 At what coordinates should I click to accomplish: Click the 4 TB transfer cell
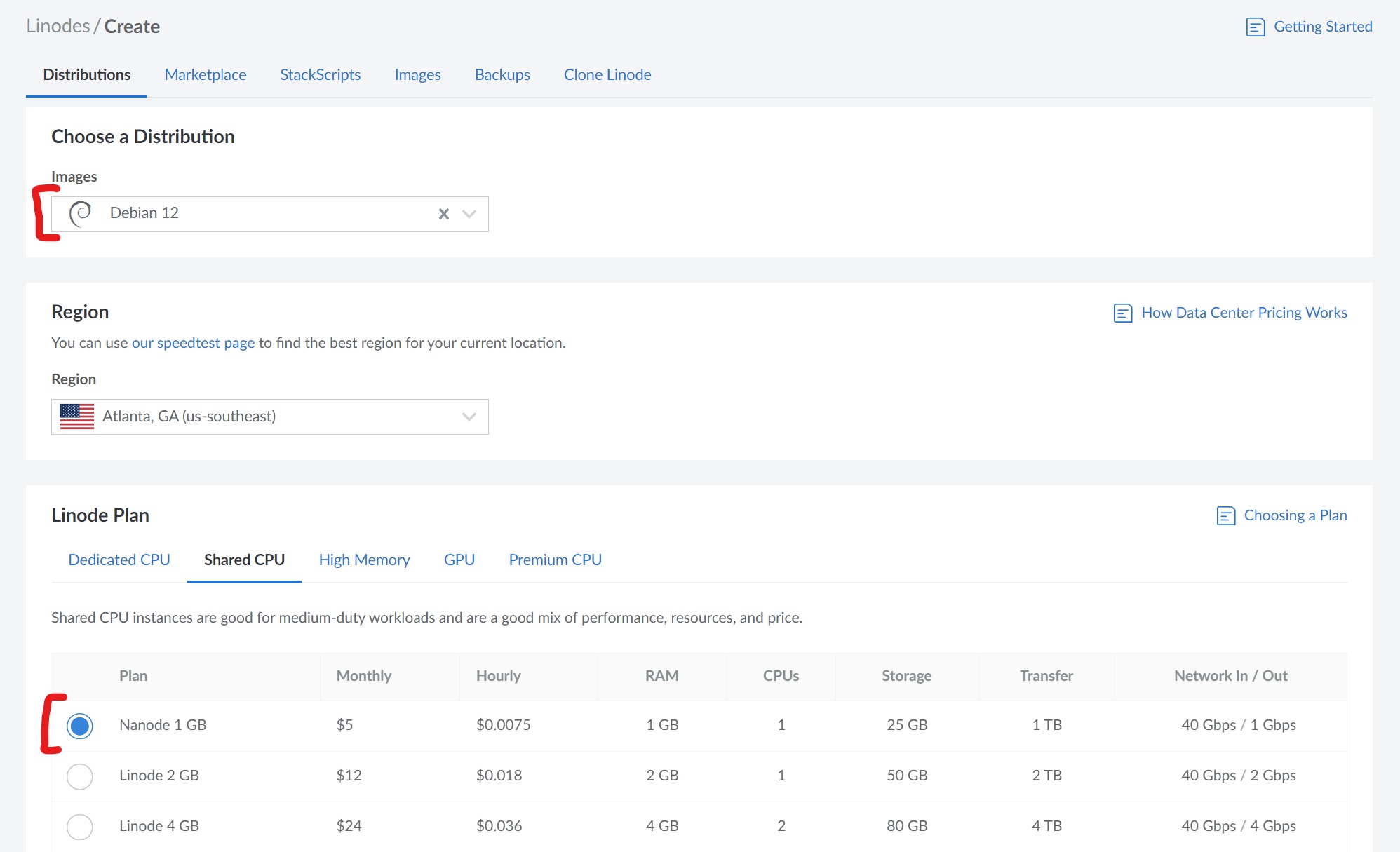click(1046, 826)
